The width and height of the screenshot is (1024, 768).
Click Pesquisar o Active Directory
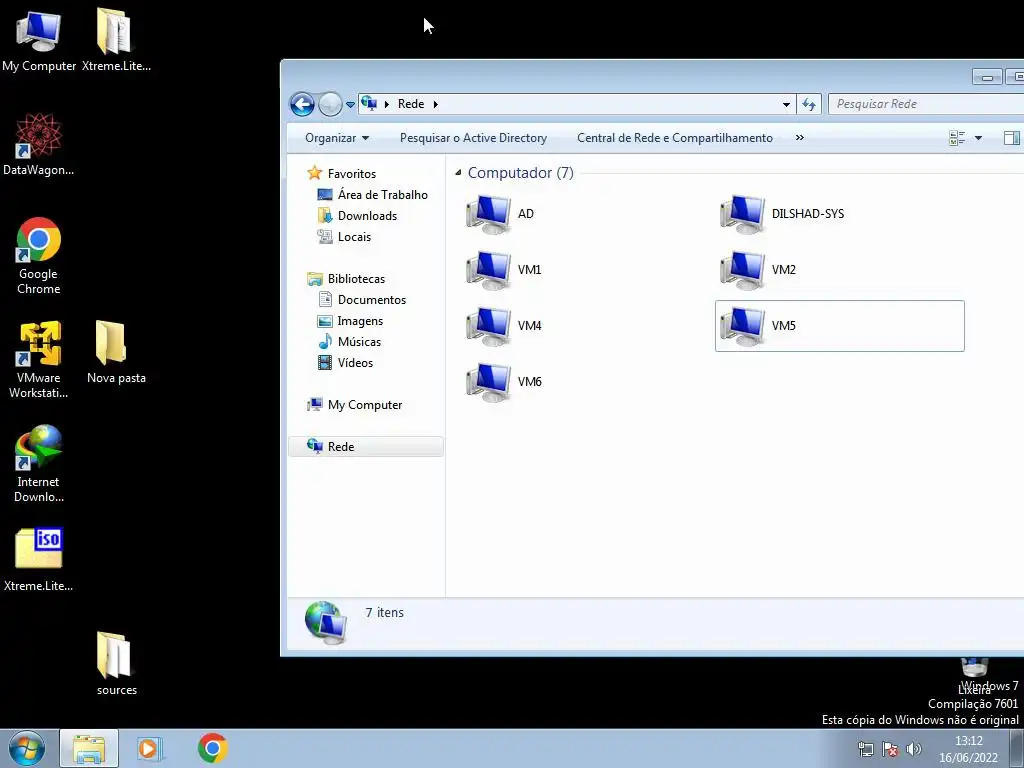473,138
